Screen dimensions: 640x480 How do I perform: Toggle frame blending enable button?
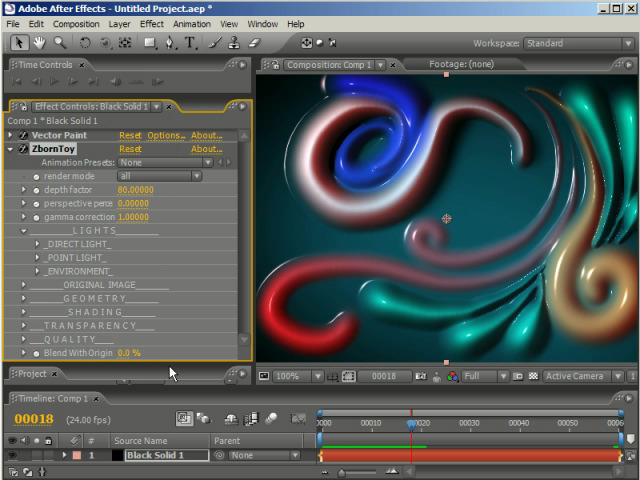(x=251, y=418)
